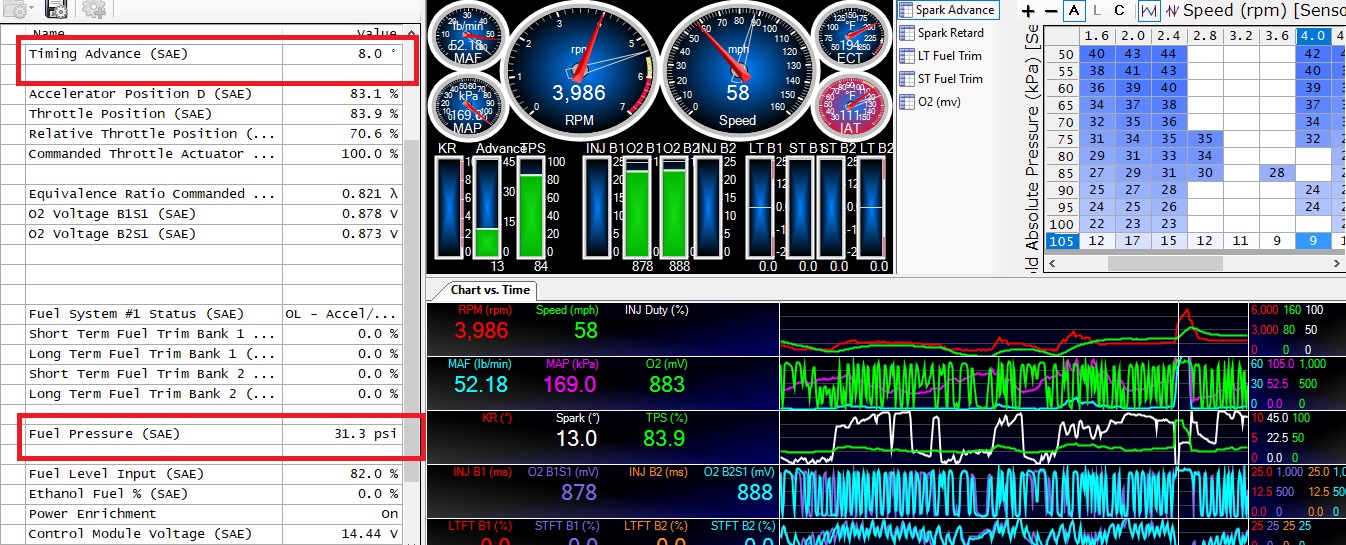Image resolution: width=1346 pixels, height=545 pixels.
Task: Toggle the 'C' count mode button
Action: coord(1119,10)
